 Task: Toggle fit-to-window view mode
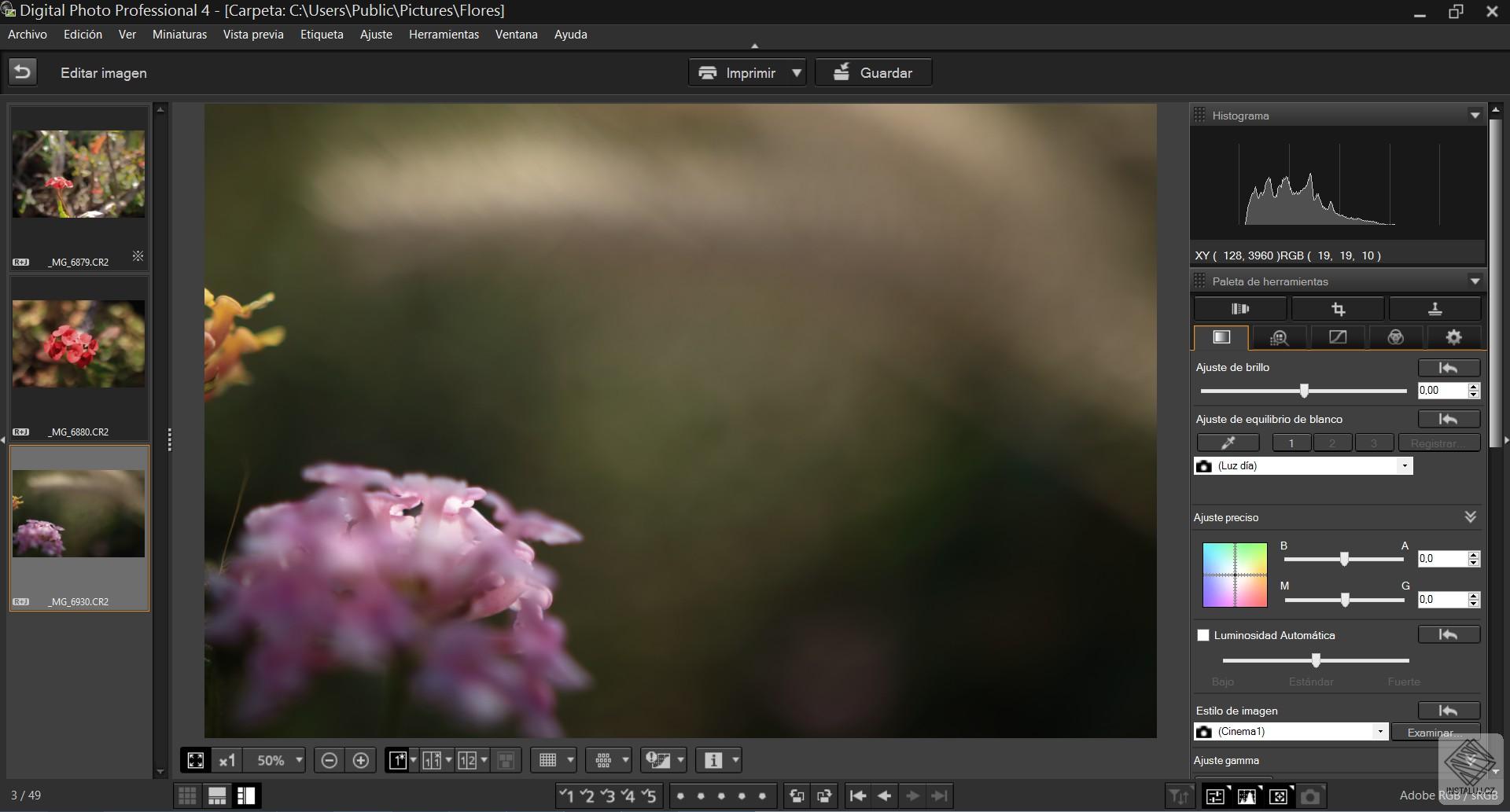click(x=195, y=759)
